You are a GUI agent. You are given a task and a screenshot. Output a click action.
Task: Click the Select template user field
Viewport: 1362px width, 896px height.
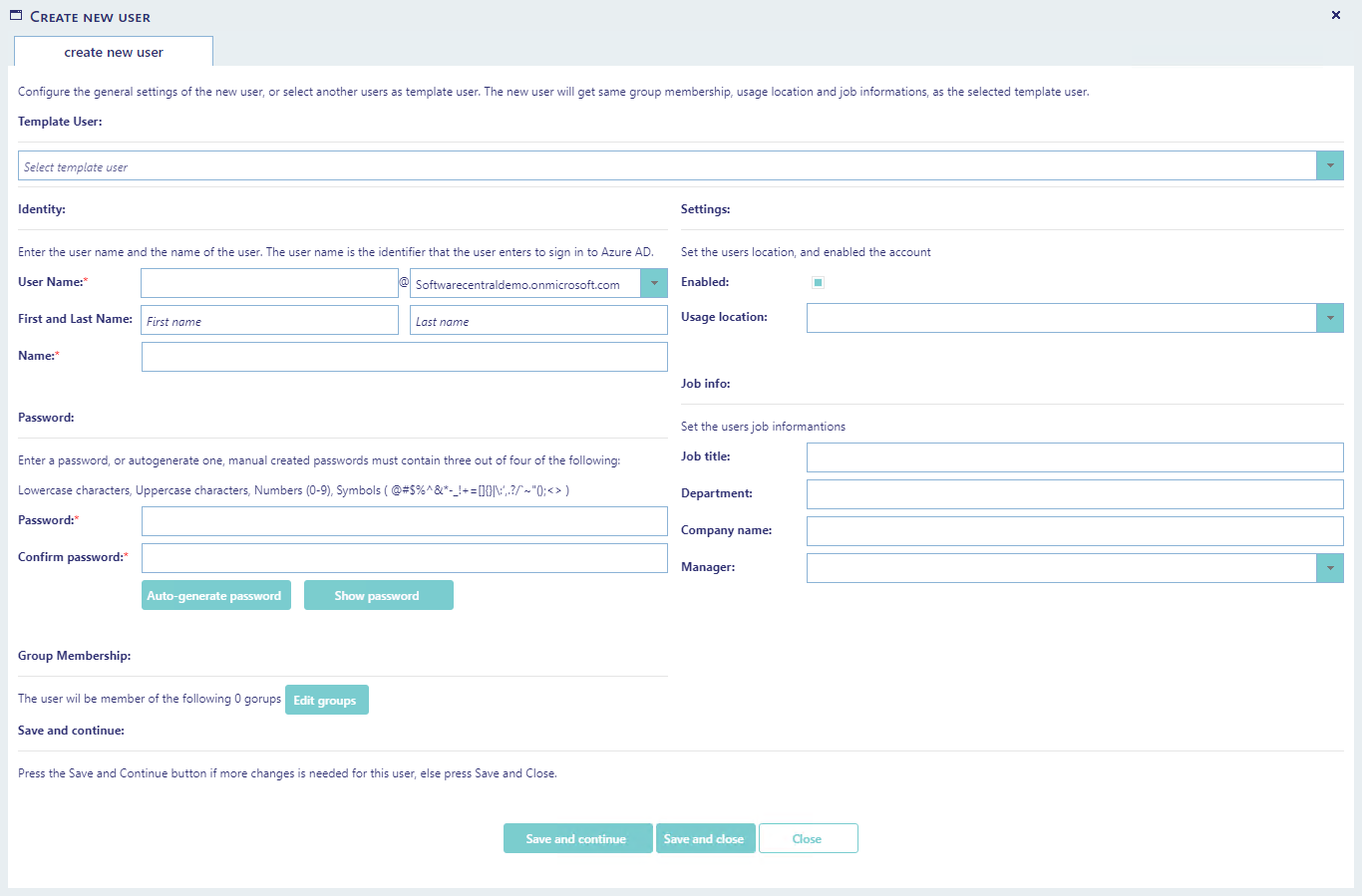pos(667,165)
